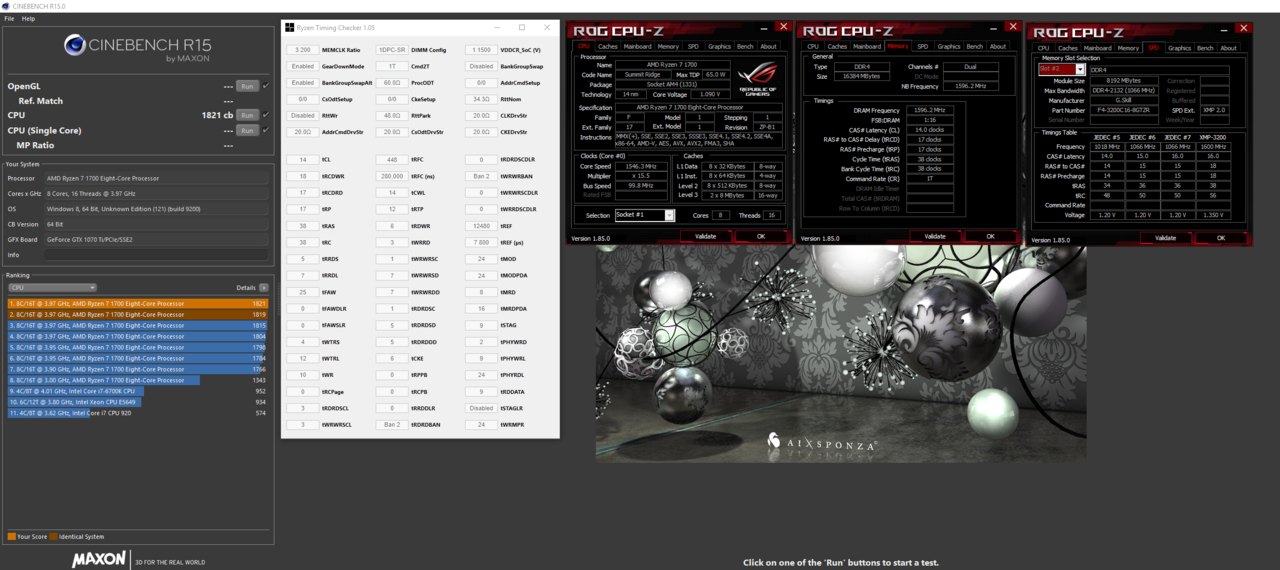Viewport: 1280px width, 570px height.
Task: Run the OpenGL benchmark
Action: (x=247, y=87)
